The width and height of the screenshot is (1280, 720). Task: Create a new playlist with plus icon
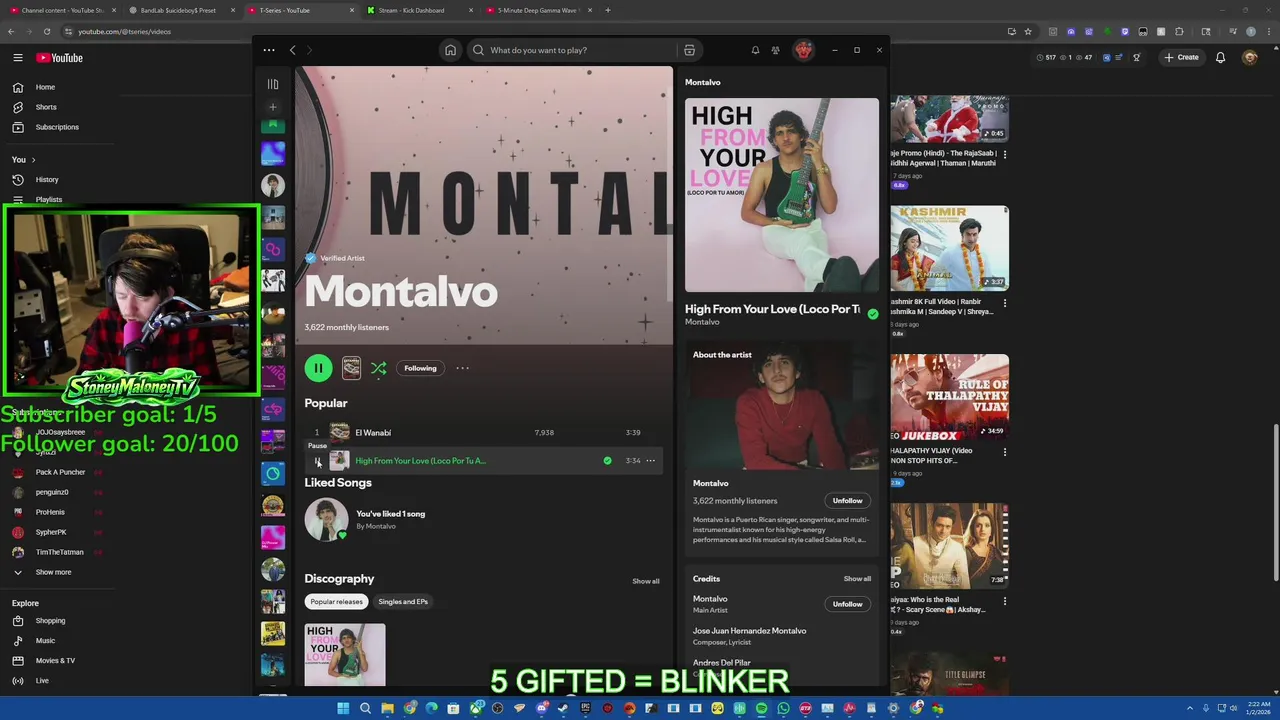[x=273, y=107]
